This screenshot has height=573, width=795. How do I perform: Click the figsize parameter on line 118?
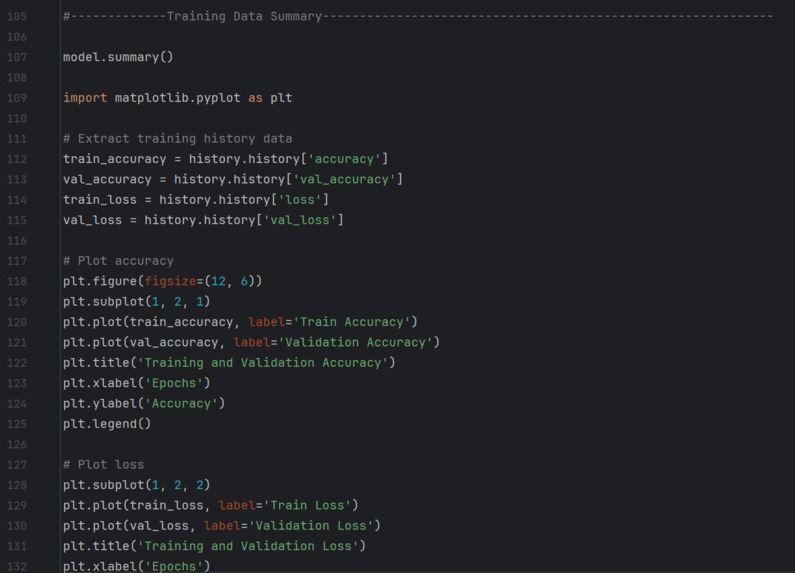coord(170,281)
